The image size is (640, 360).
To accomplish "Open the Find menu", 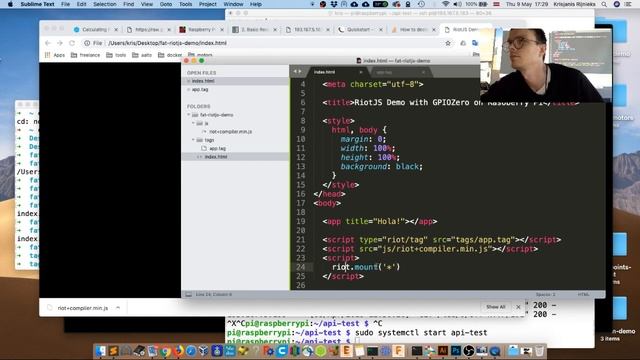I will [129, 4].
